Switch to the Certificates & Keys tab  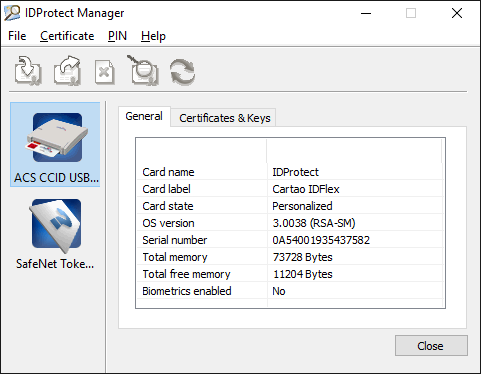click(224, 118)
